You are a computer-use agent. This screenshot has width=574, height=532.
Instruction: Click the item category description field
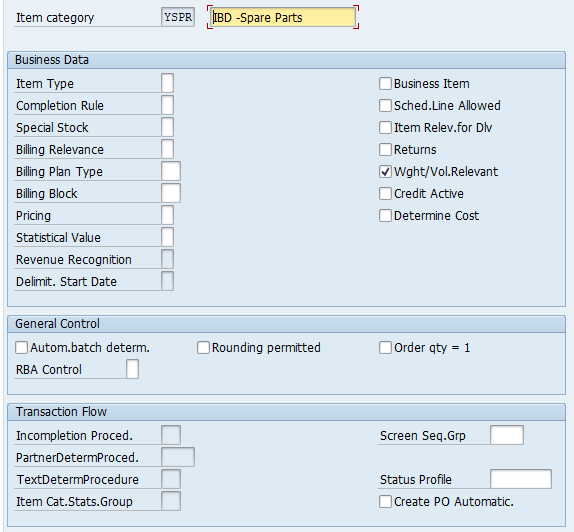283,17
